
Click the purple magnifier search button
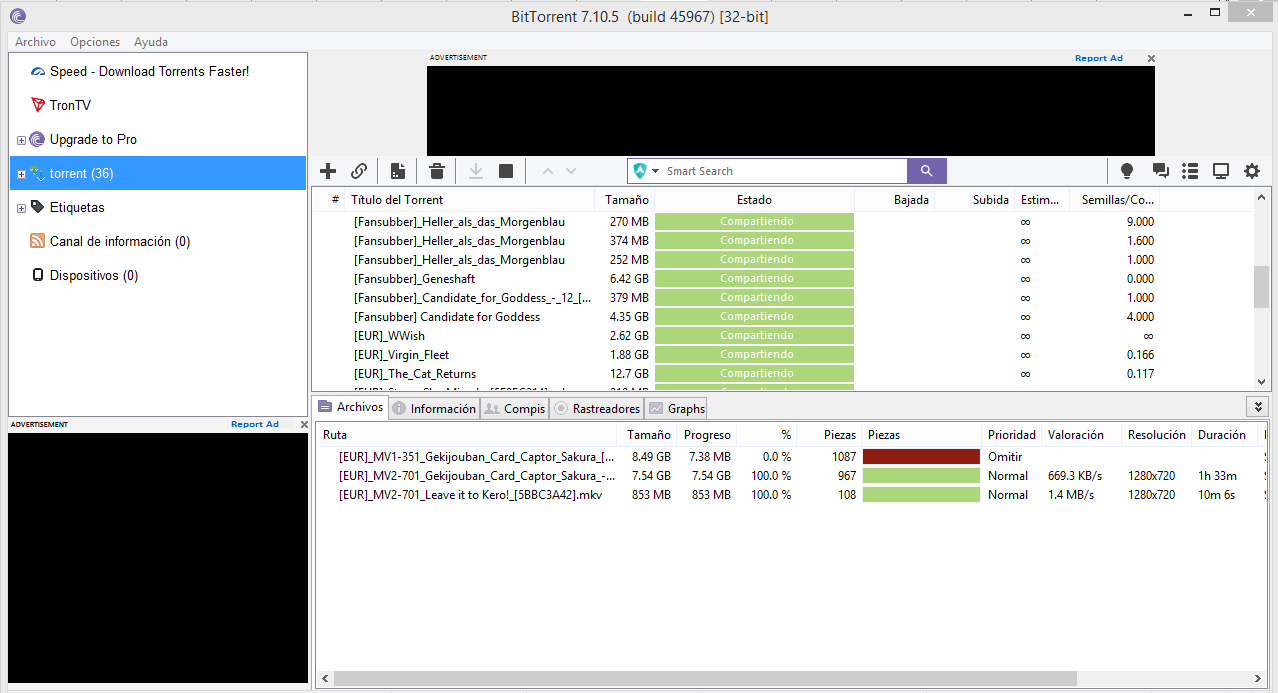point(926,171)
